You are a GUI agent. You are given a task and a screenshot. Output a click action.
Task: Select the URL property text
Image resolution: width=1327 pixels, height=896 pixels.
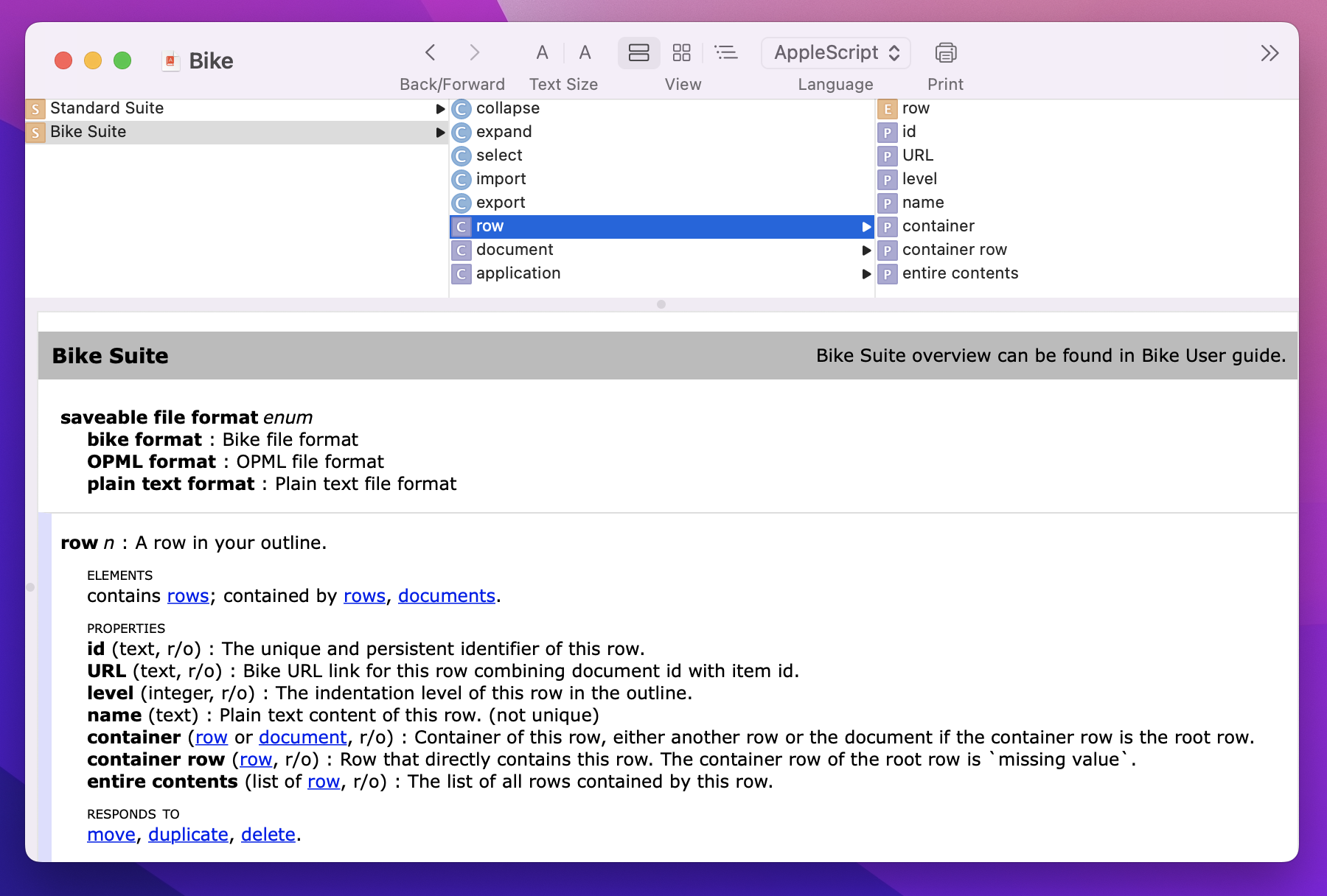(918, 155)
